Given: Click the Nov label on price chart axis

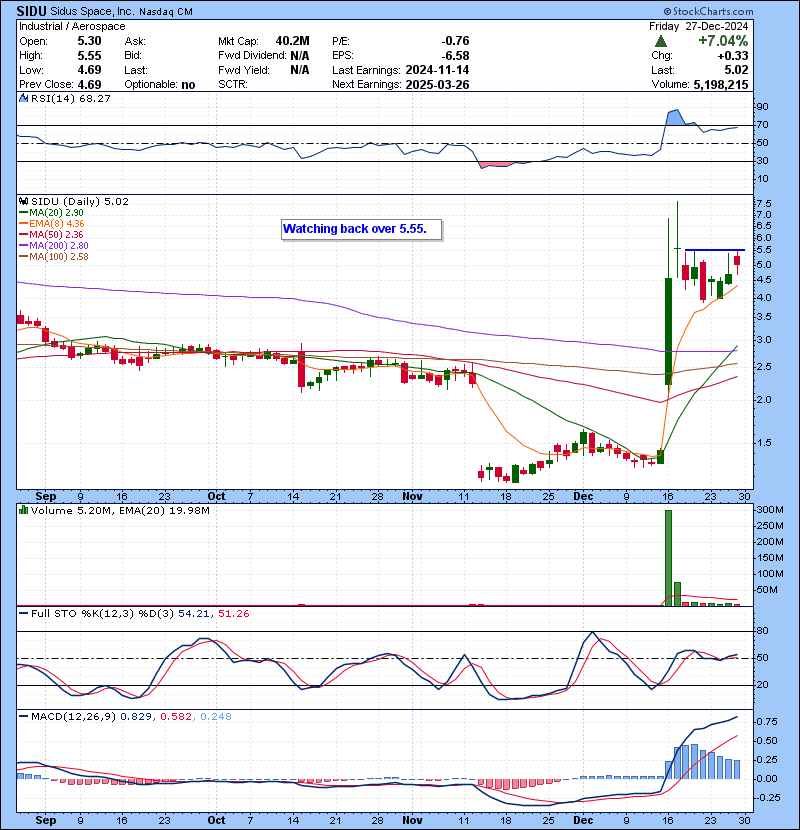Looking at the screenshot, I should 412,497.
